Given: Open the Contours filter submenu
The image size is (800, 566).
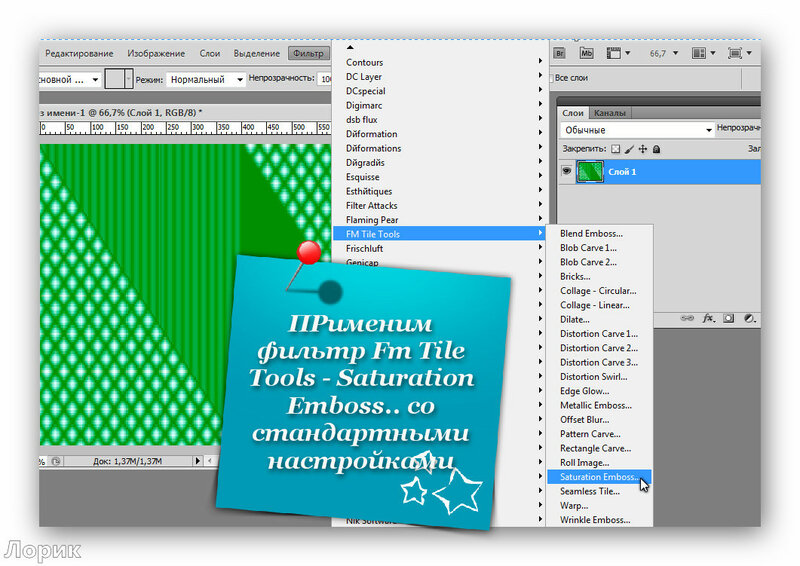Looking at the screenshot, I should (x=439, y=62).
